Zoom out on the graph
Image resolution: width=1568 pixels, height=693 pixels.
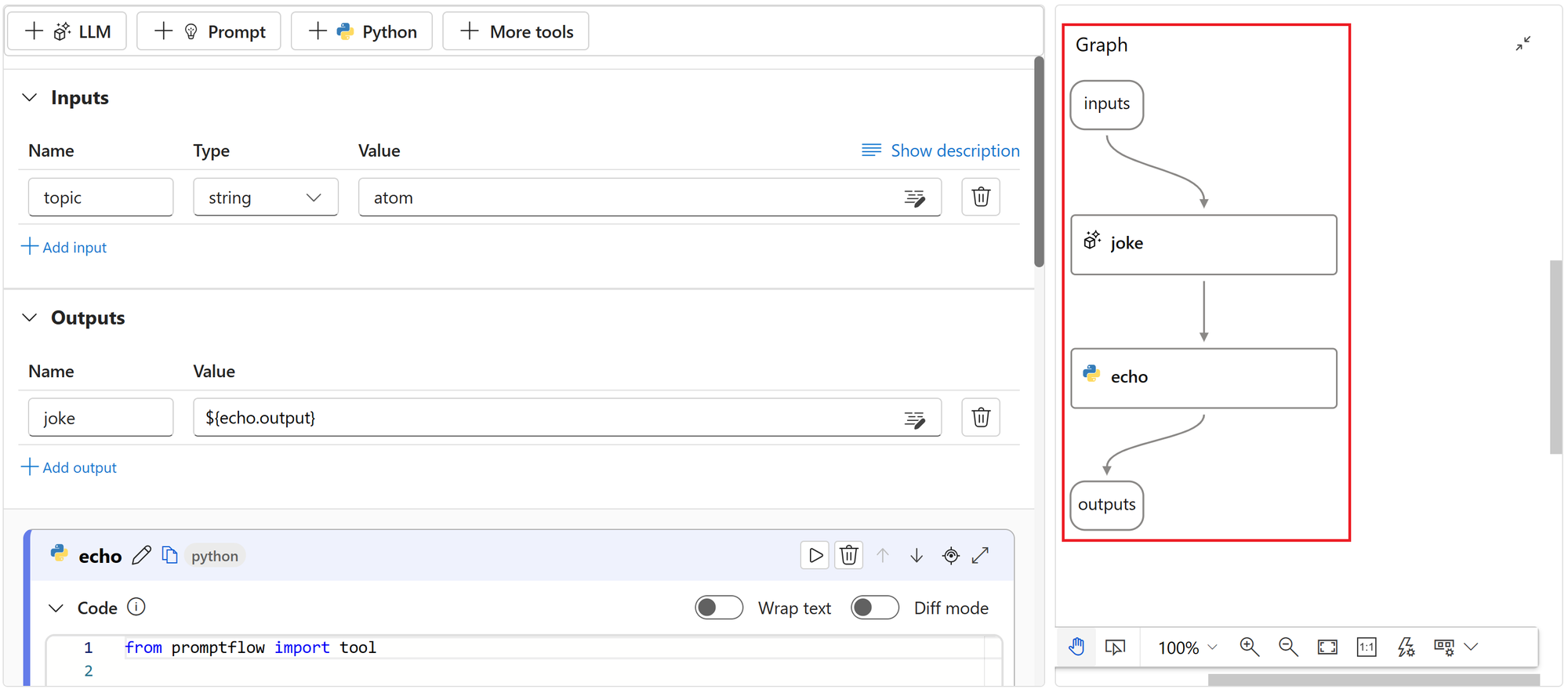[1287, 648]
